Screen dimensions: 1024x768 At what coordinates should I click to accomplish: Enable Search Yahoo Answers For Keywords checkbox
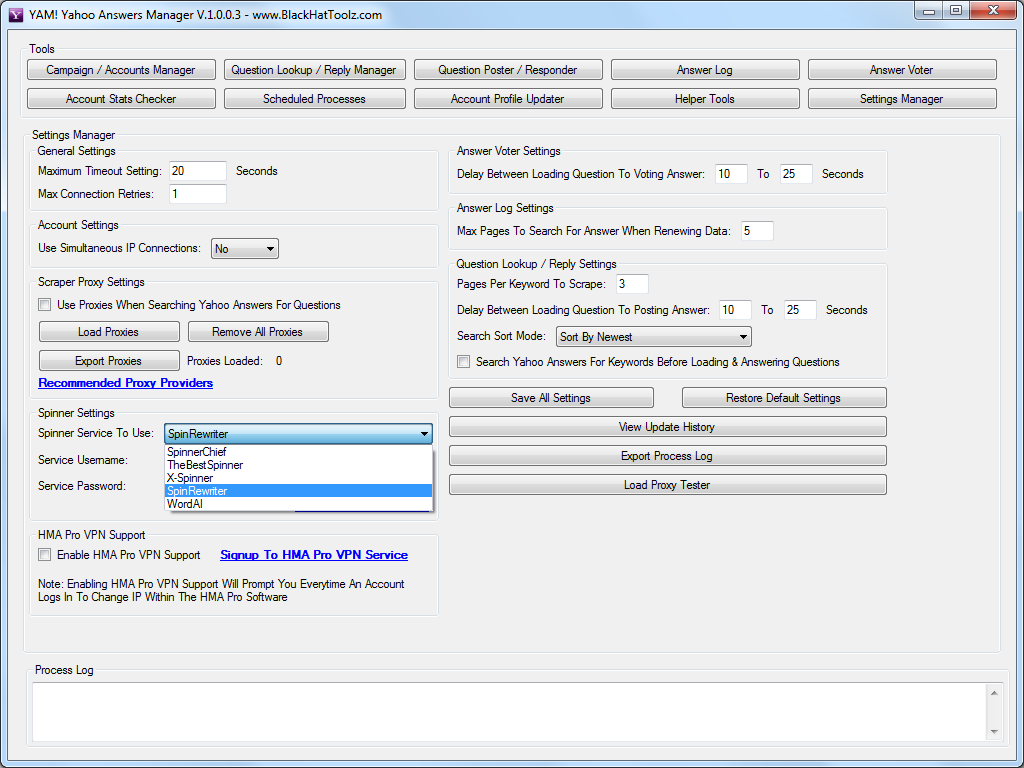pos(464,361)
